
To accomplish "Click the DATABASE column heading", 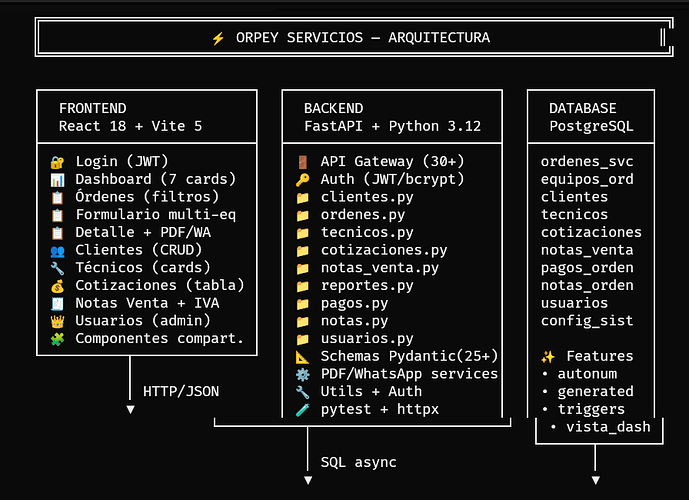I will click(x=583, y=108).
